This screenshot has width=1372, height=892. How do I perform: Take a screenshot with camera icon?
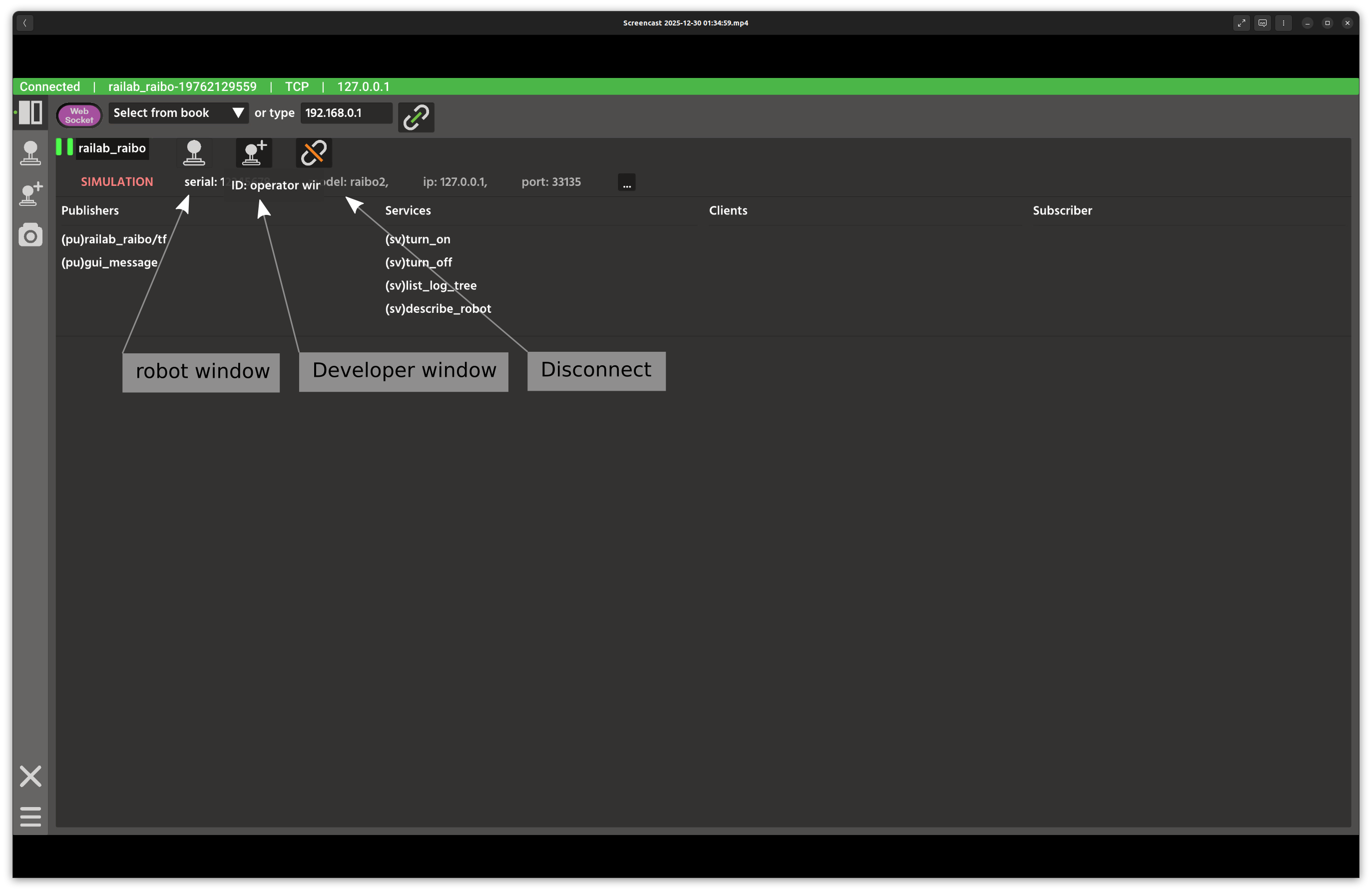[x=30, y=235]
